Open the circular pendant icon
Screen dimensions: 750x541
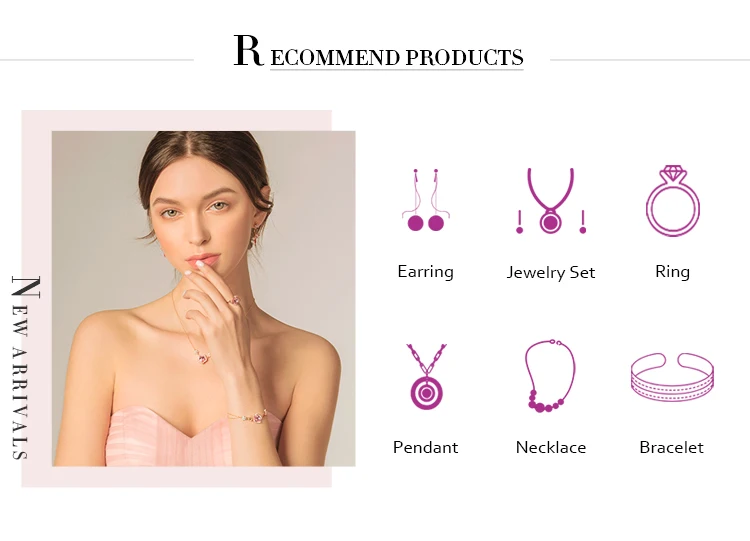[426, 376]
